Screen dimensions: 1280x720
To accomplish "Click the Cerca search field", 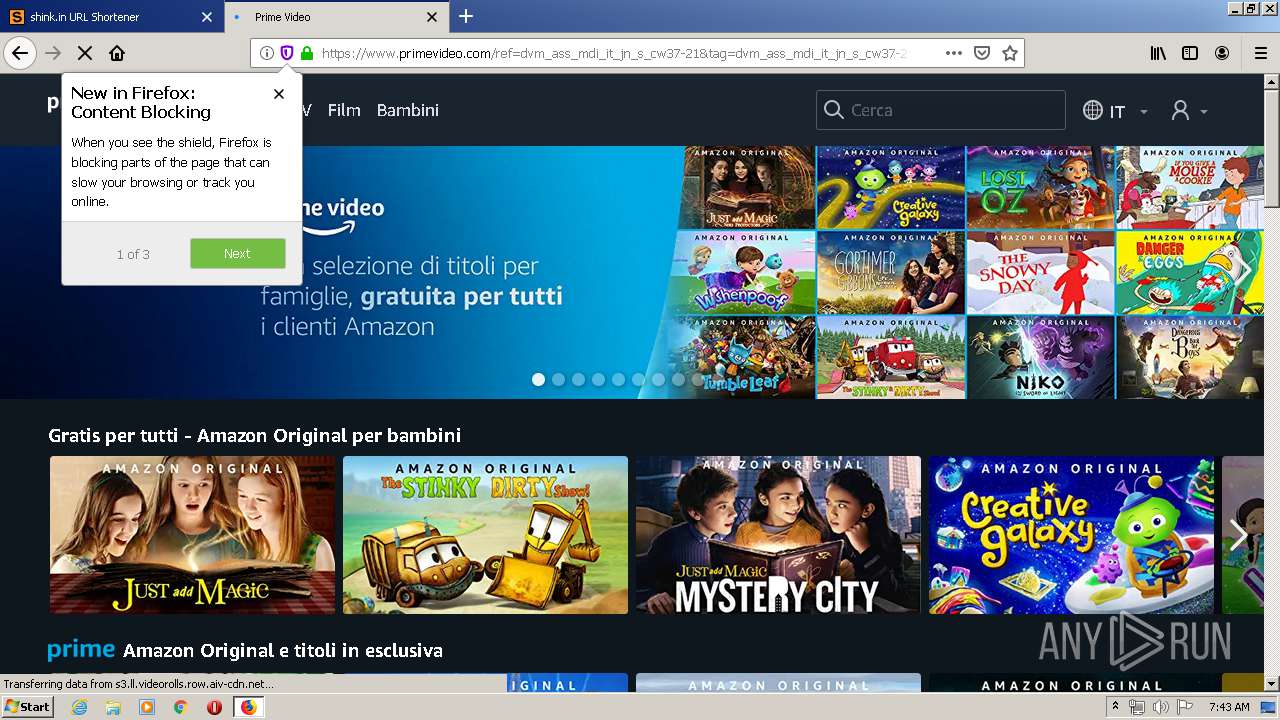I will (x=941, y=110).
